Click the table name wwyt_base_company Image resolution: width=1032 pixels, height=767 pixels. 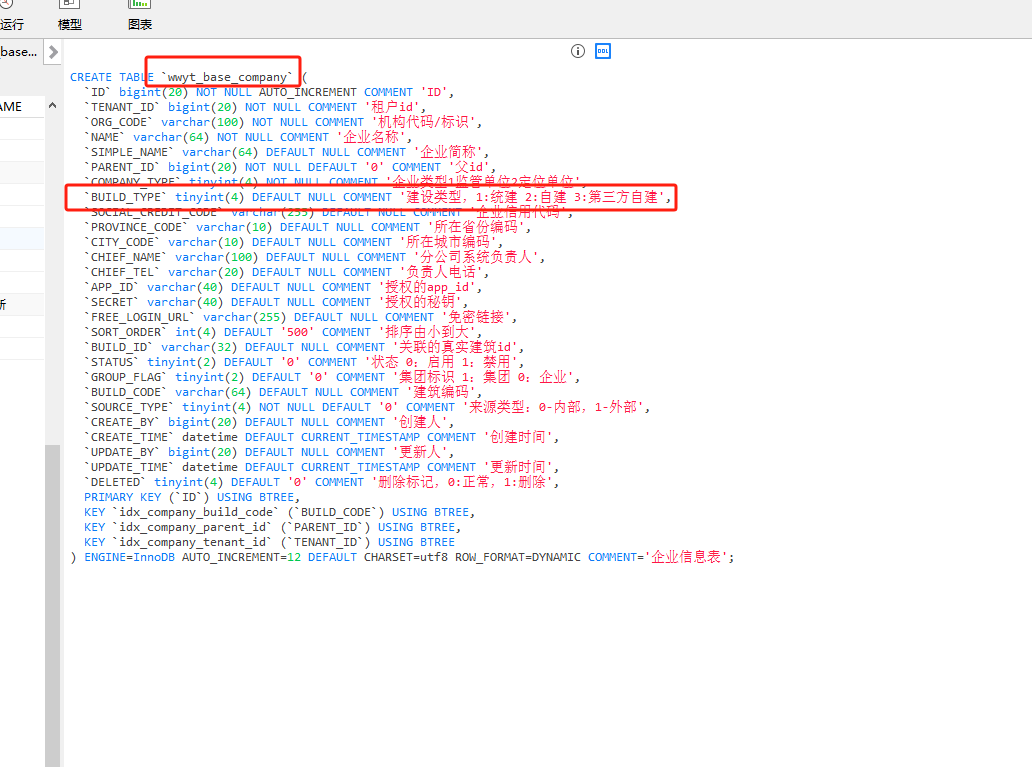click(x=226, y=77)
